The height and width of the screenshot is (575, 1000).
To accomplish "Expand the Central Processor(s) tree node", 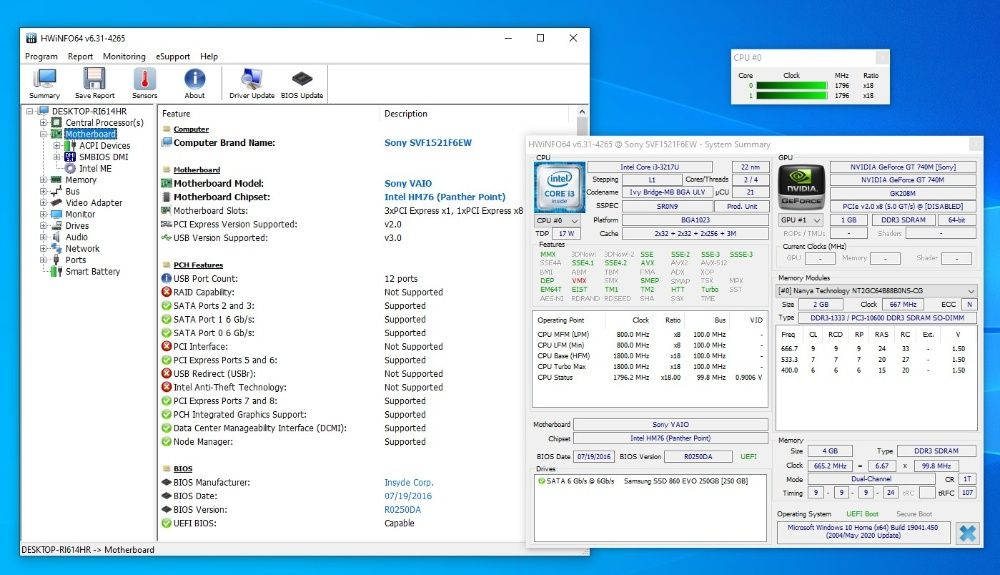I will click(43, 123).
